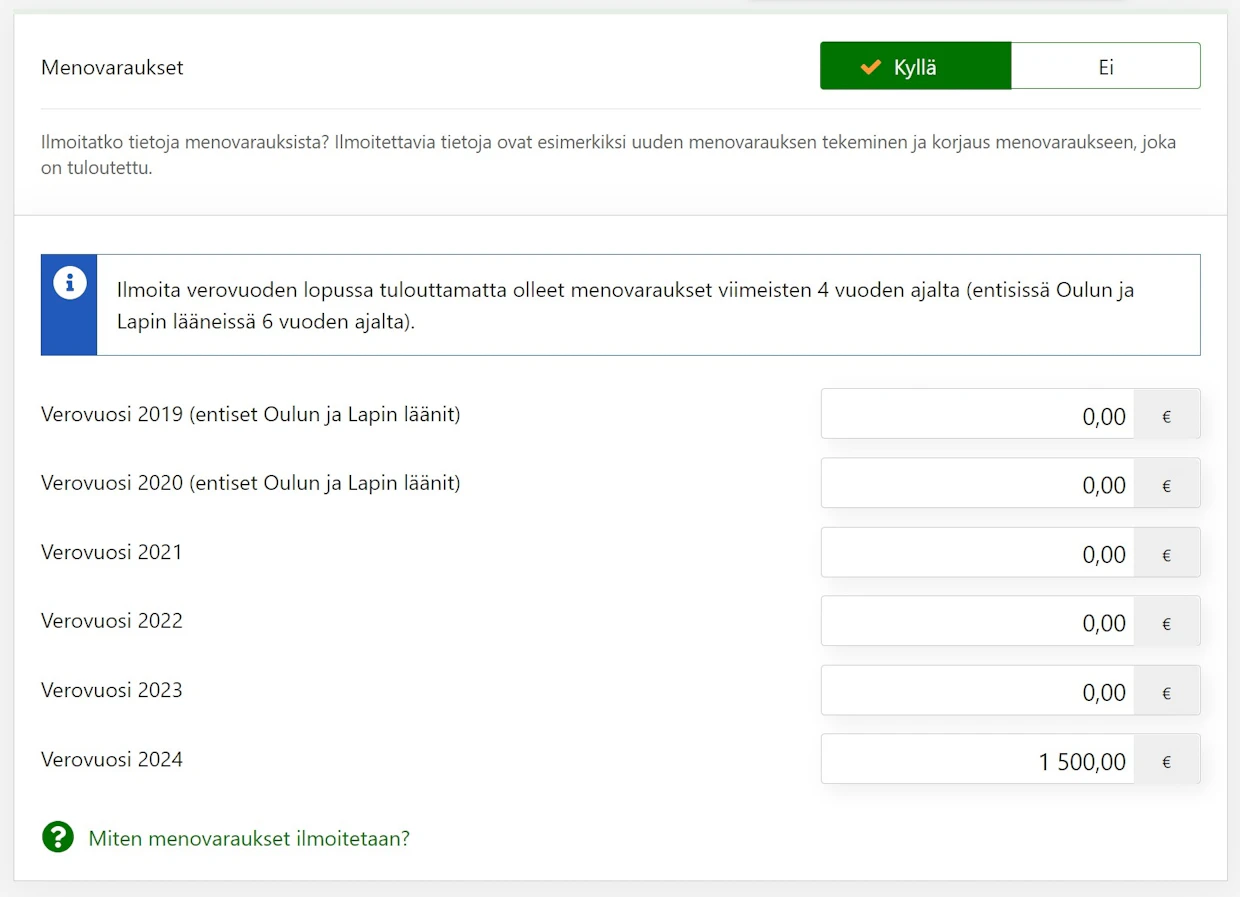1240x897 pixels.
Task: Click the green question mark help icon
Action: click(x=58, y=837)
